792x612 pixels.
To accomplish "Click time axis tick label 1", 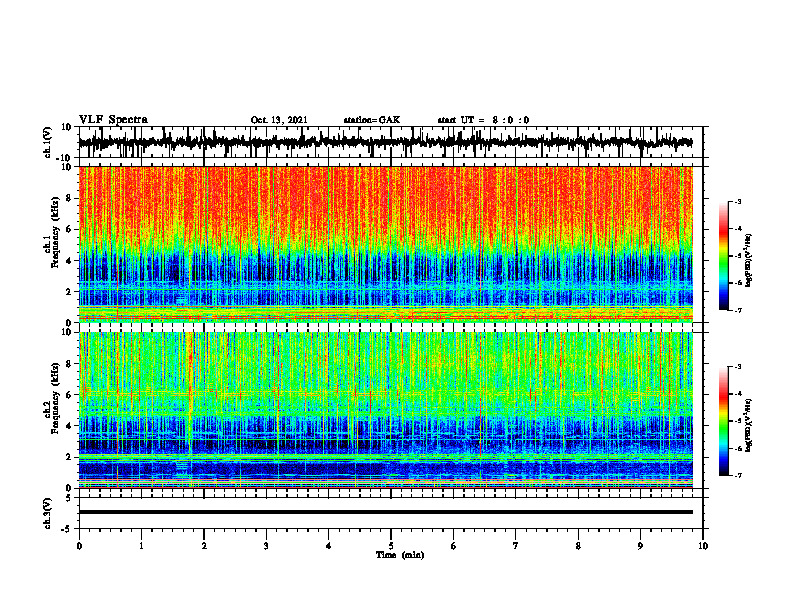I will pyautogui.click(x=141, y=546).
